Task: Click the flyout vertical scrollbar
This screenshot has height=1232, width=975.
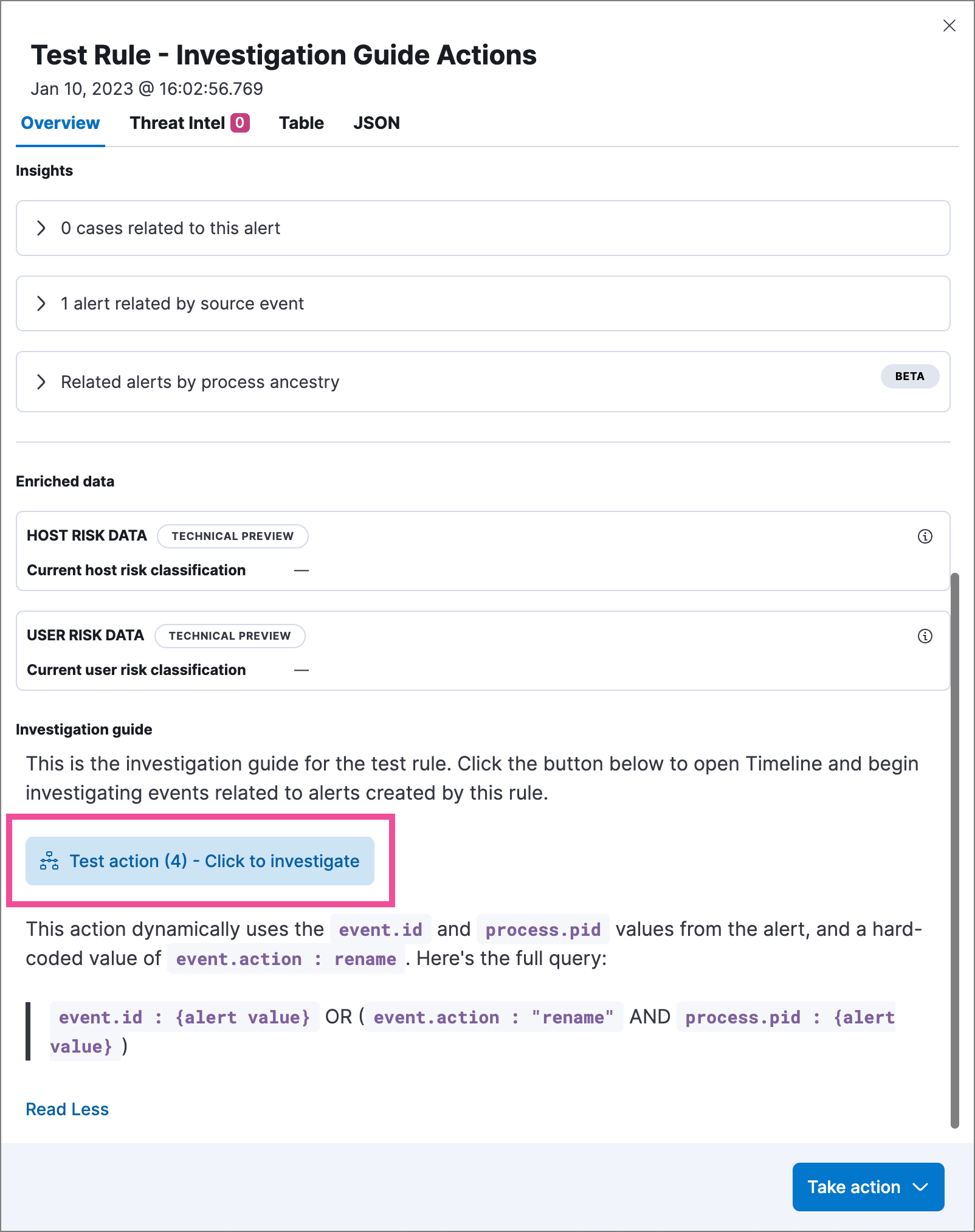Action: (x=955, y=851)
